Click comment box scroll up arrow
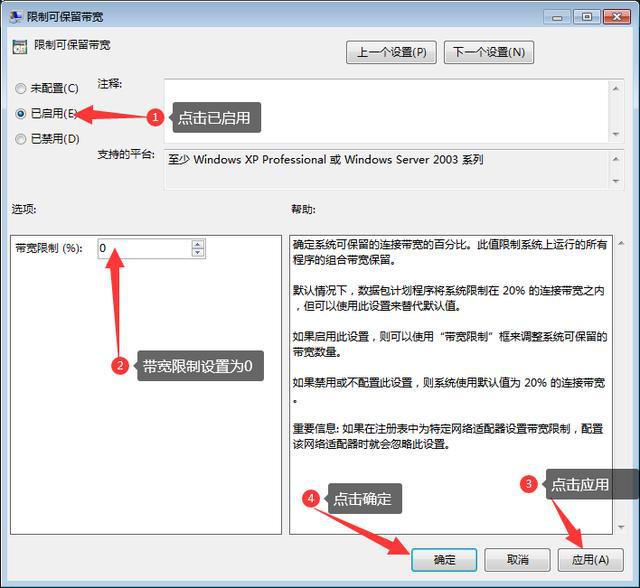 pyautogui.click(x=616, y=88)
